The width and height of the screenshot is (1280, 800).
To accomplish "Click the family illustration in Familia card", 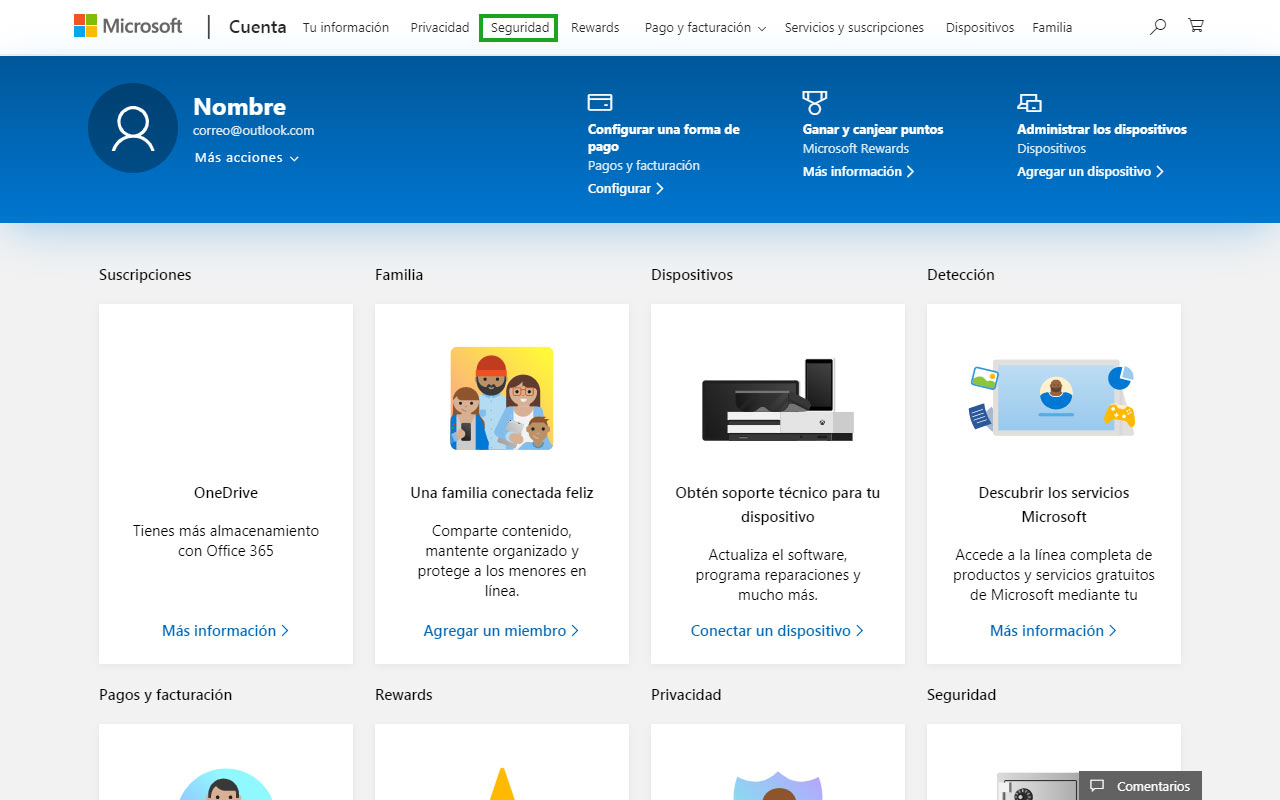I will pyautogui.click(x=502, y=398).
